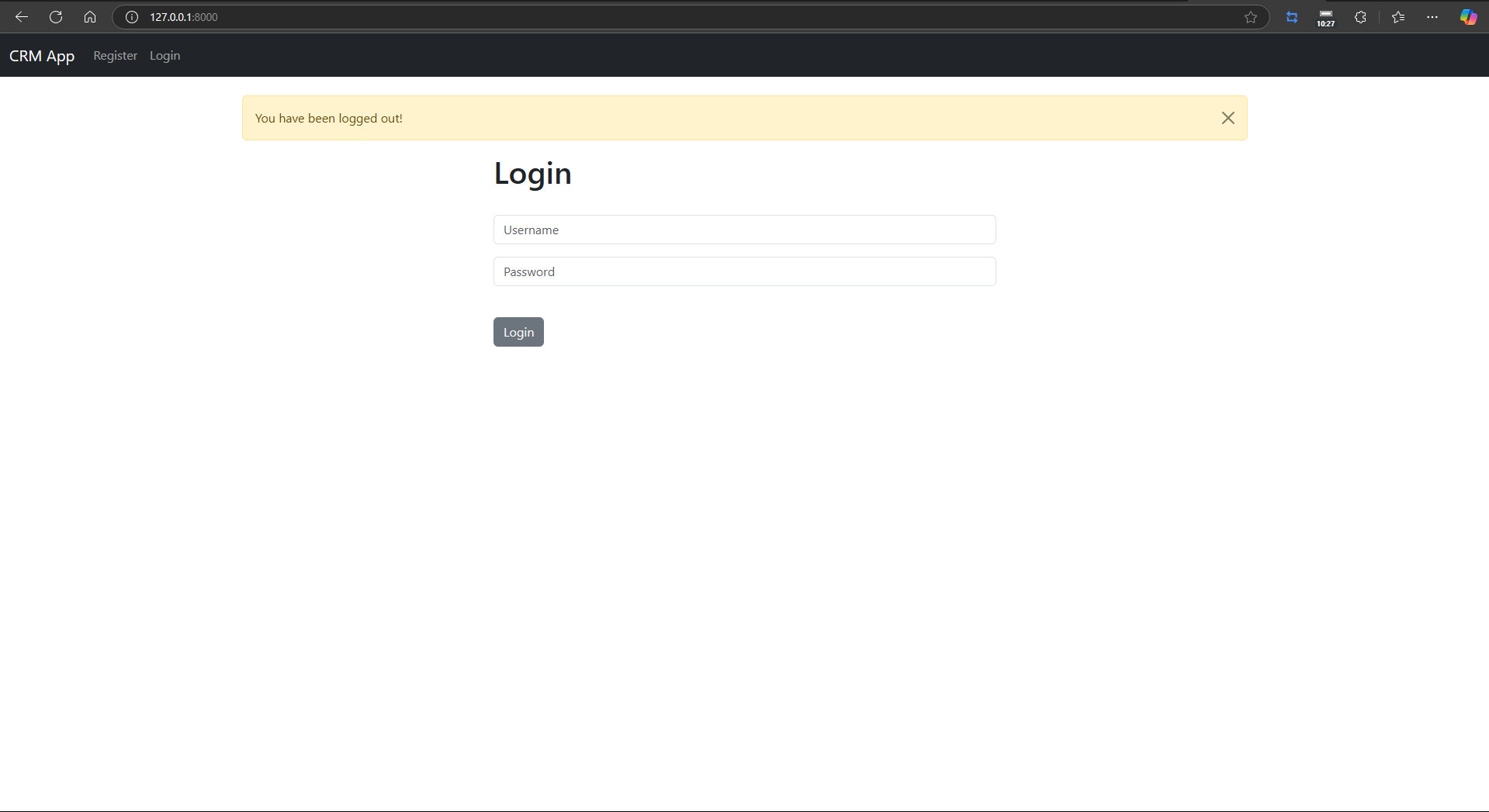Open the favorites list icon
The width and height of the screenshot is (1489, 812).
pyautogui.click(x=1398, y=17)
